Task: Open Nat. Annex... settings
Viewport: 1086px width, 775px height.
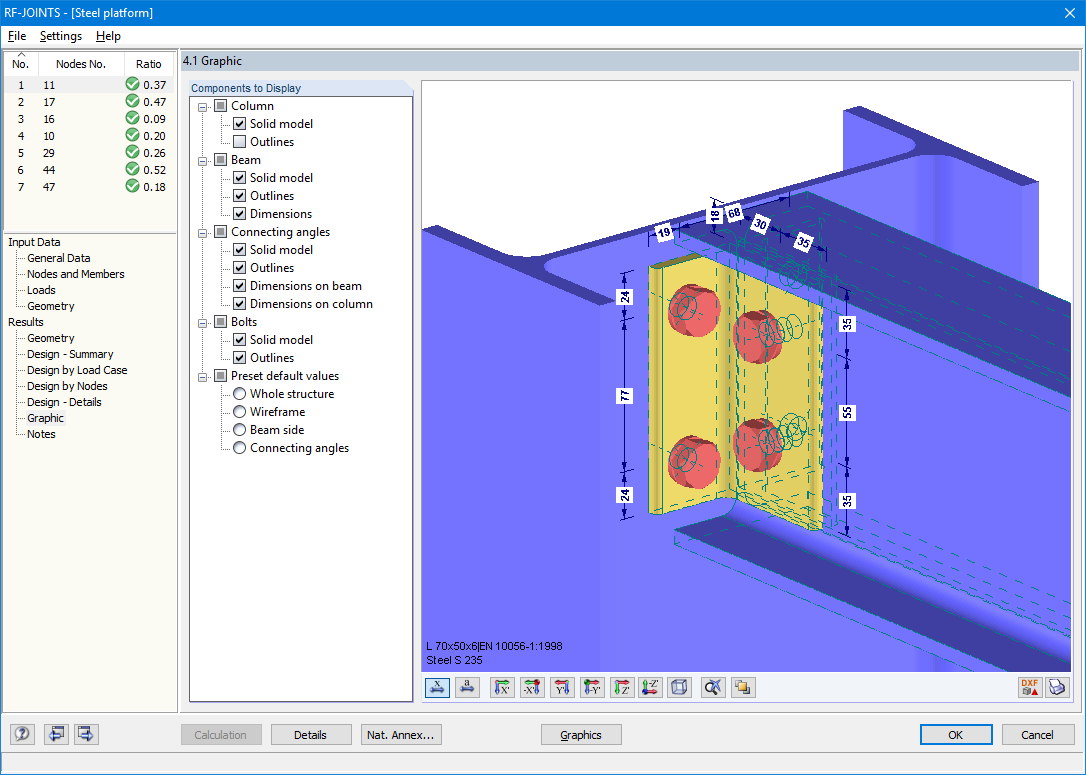Action: tap(401, 735)
